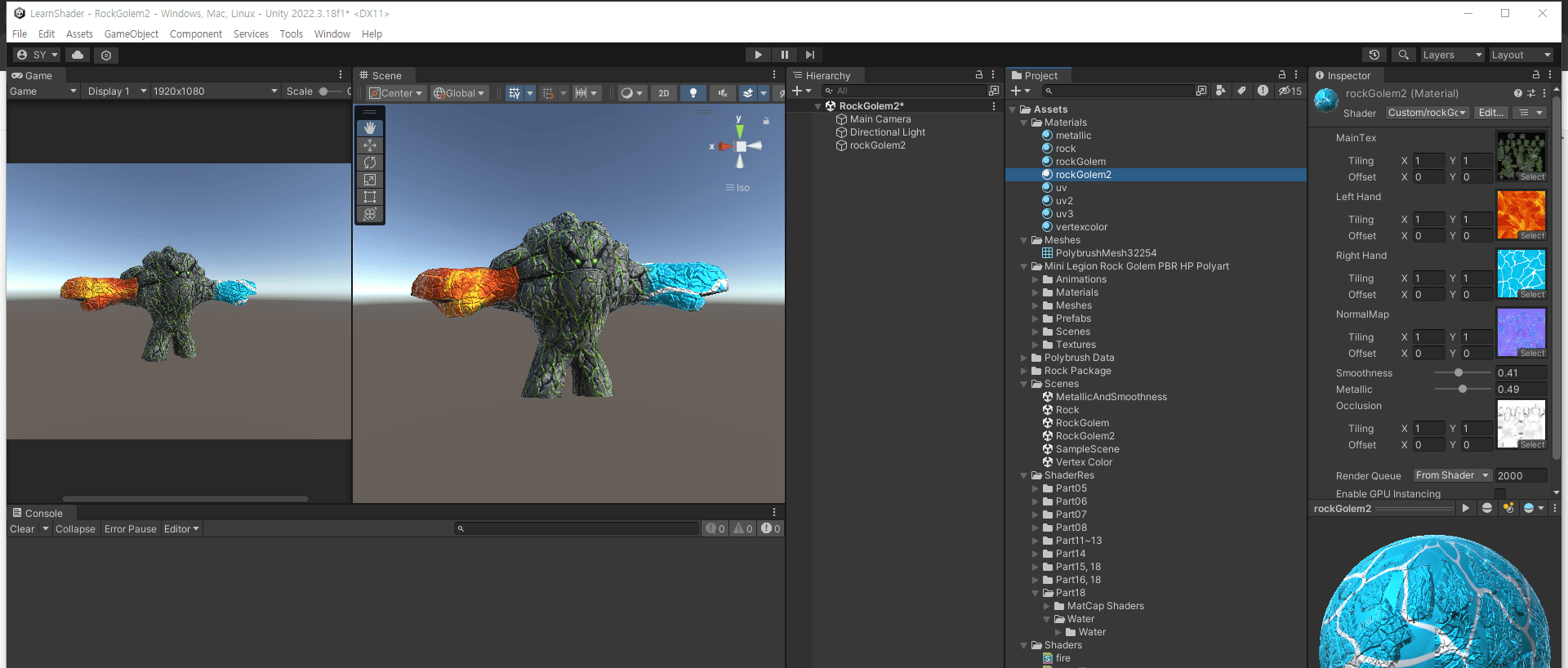Open version control settings gear icon
The image size is (1568, 668).
click(x=106, y=55)
